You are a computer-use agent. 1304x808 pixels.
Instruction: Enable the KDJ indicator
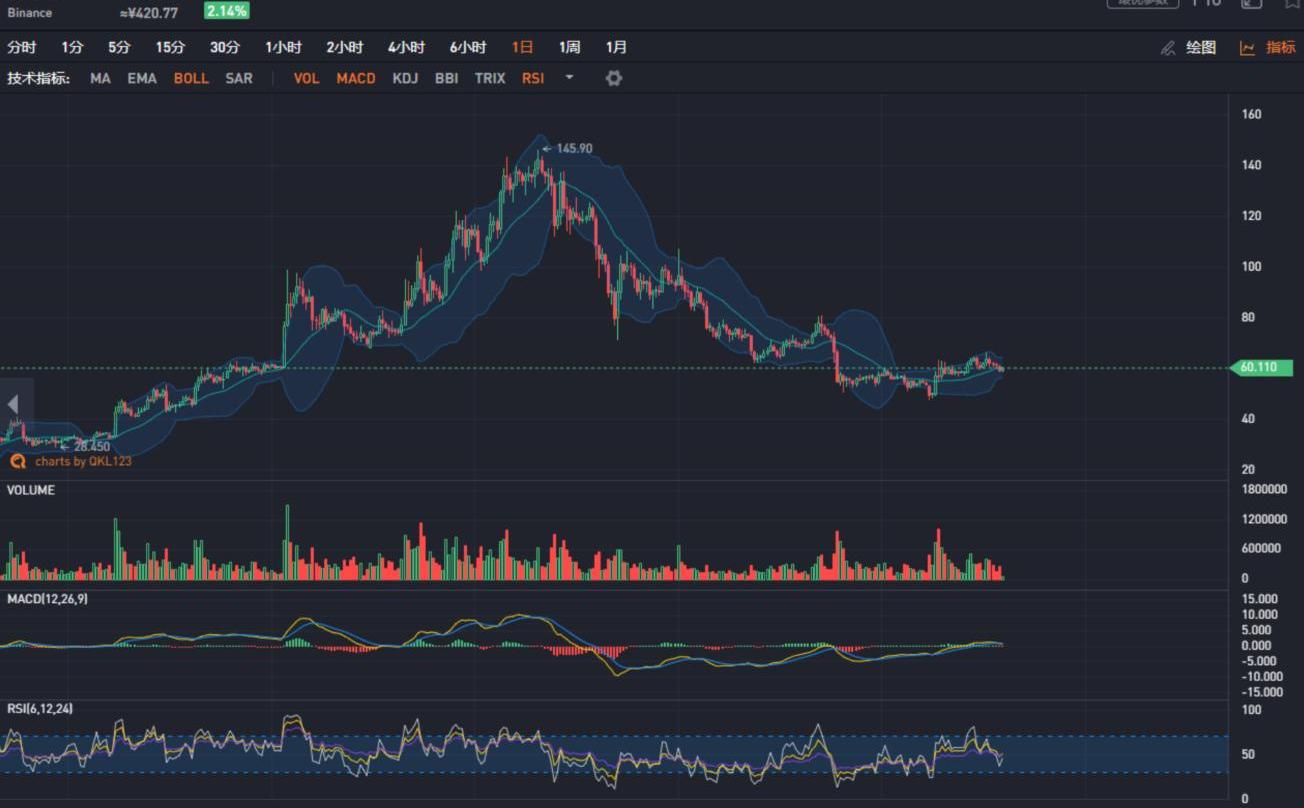click(405, 78)
